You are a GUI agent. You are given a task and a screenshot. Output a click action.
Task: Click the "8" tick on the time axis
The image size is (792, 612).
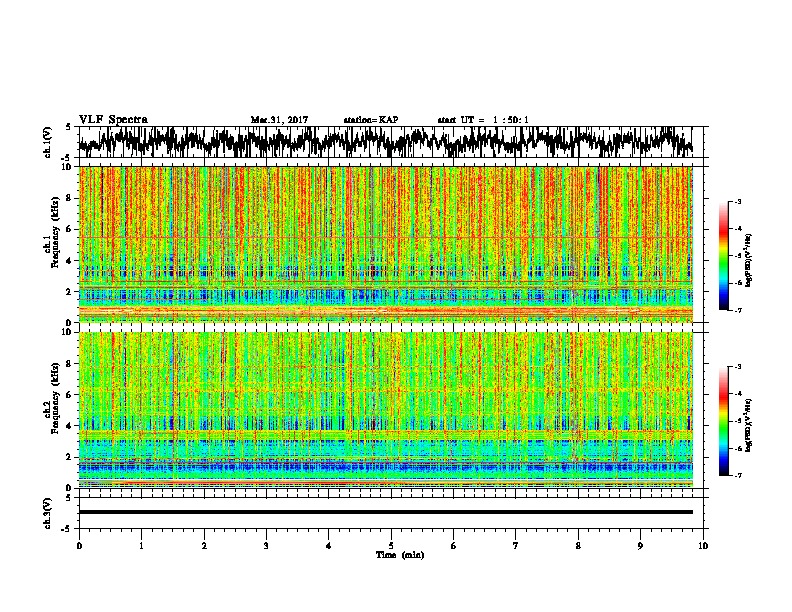578,546
